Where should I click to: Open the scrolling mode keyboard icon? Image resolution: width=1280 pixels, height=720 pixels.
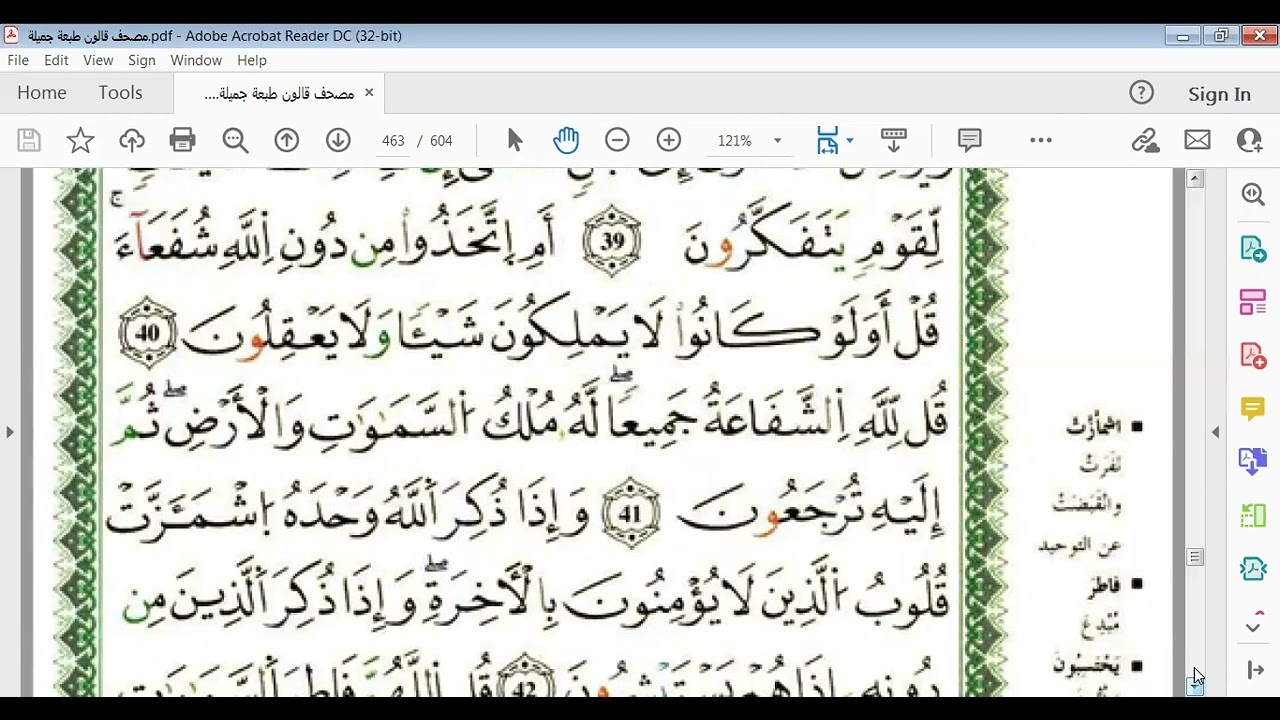point(893,140)
